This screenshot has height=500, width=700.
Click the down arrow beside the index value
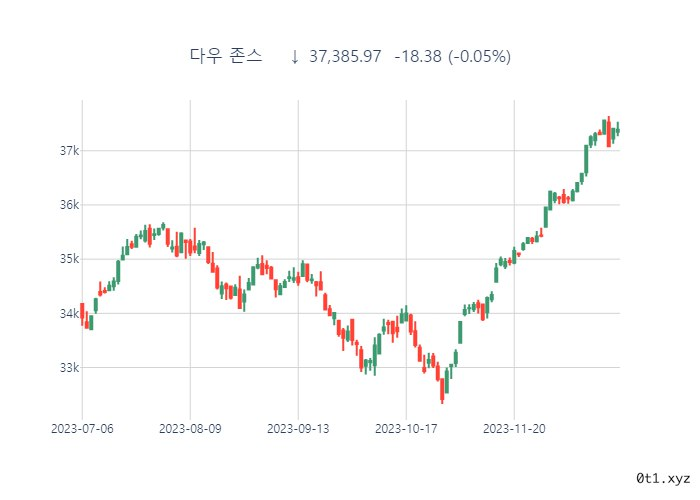pos(294,57)
